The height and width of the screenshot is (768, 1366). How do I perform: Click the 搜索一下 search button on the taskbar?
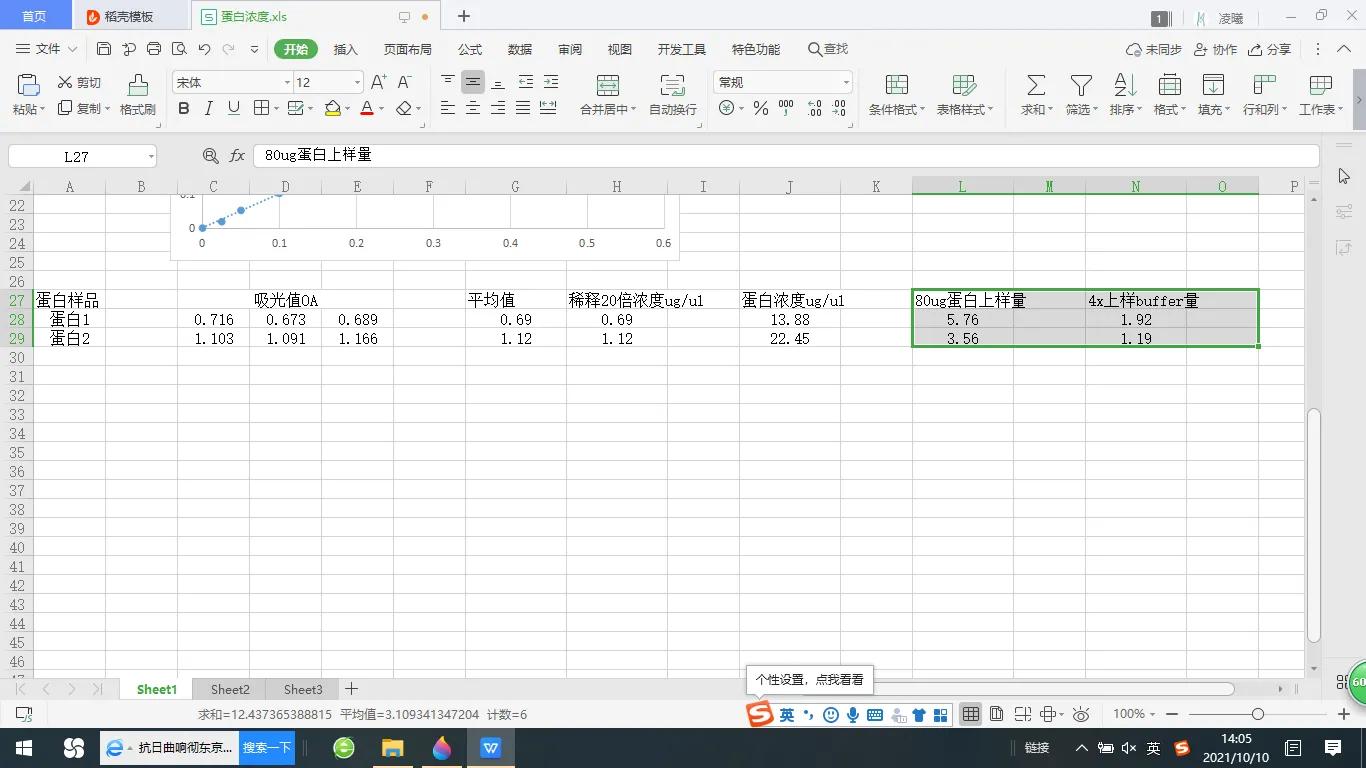[x=267, y=748]
